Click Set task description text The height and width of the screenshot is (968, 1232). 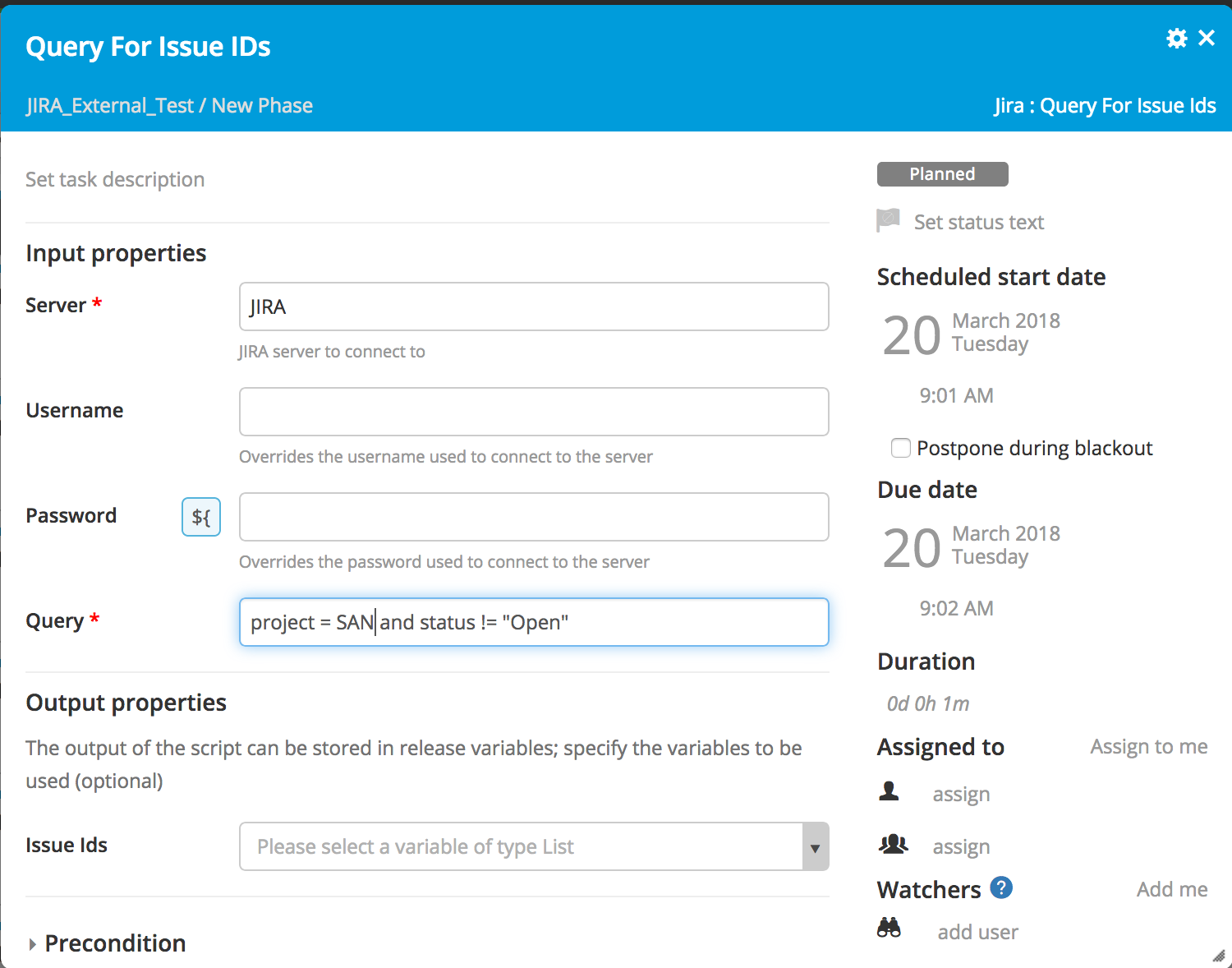point(115,179)
